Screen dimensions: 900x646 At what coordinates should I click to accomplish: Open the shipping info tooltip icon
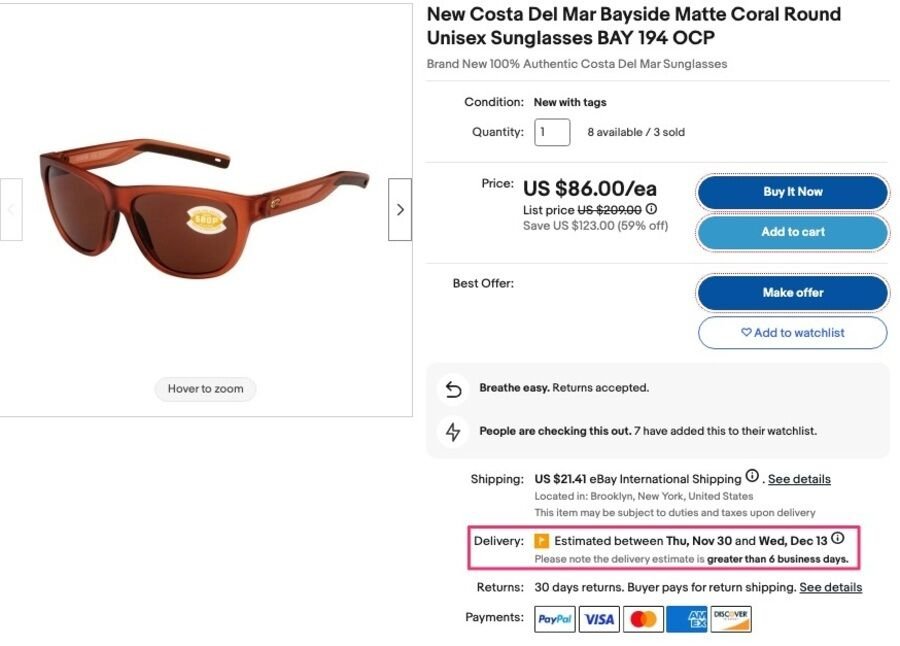click(x=753, y=478)
